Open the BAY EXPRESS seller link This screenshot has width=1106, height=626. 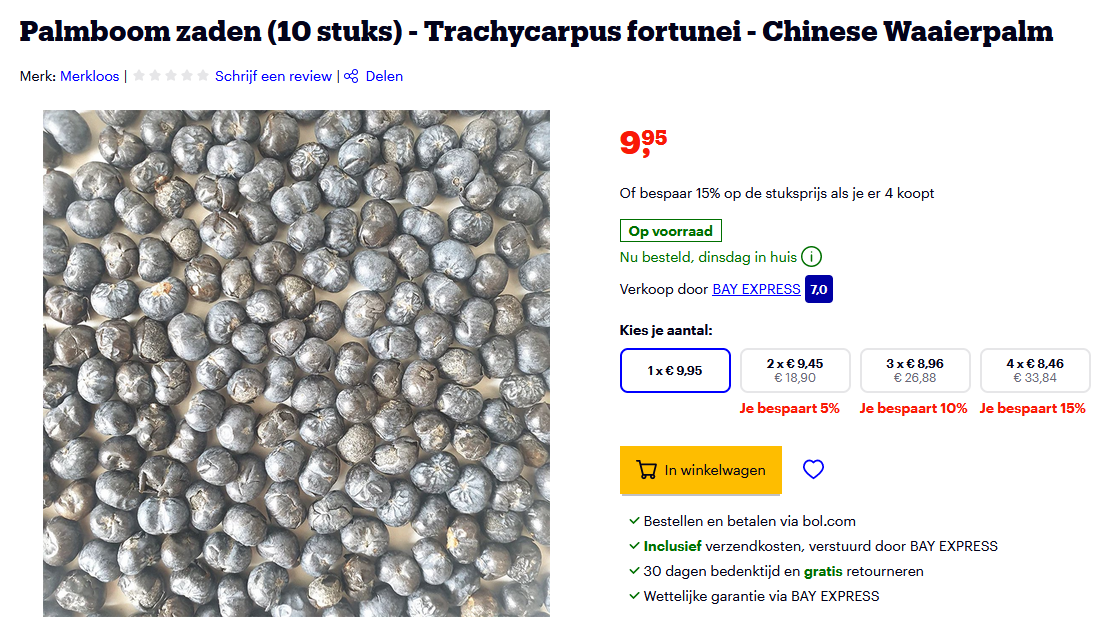point(756,289)
